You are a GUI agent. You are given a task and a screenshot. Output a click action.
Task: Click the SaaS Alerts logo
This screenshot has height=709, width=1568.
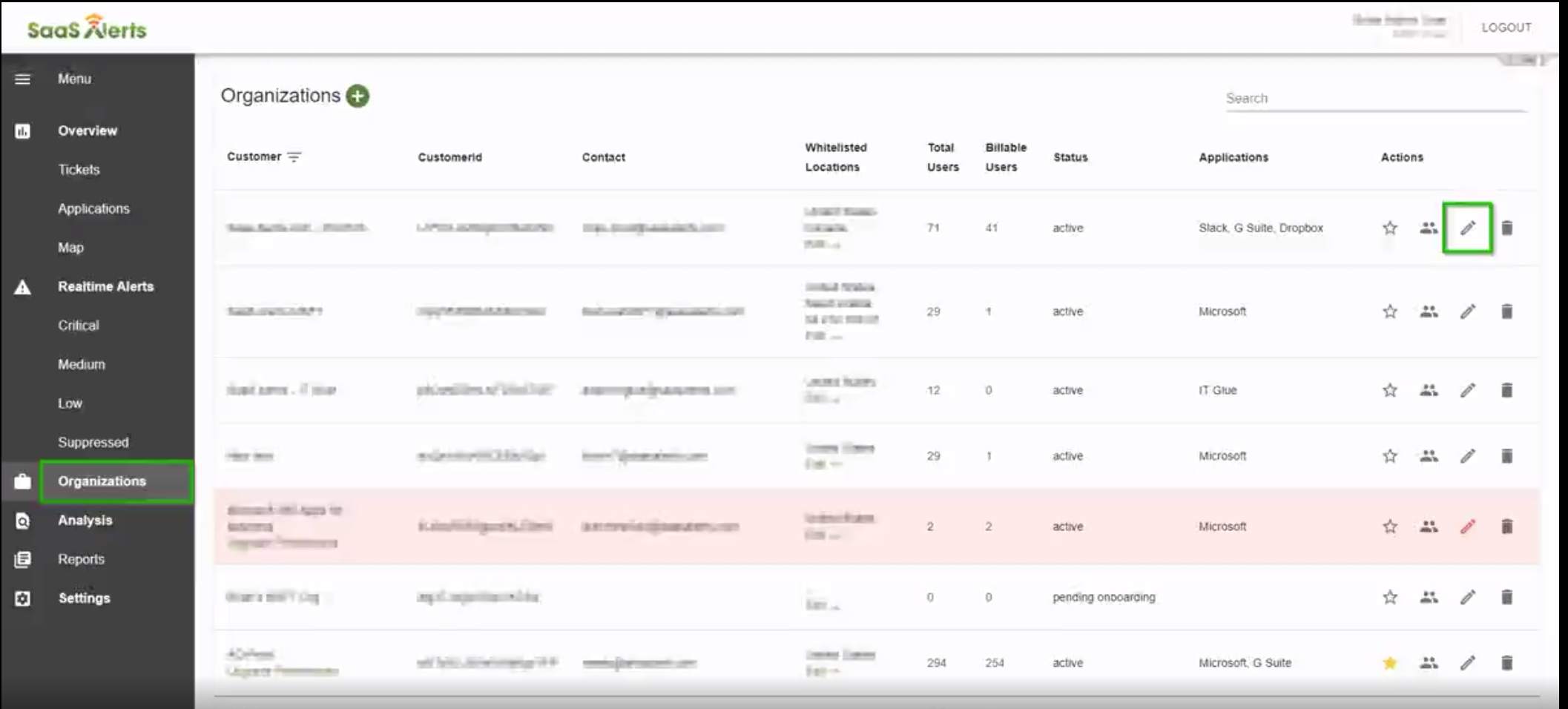[x=87, y=27]
